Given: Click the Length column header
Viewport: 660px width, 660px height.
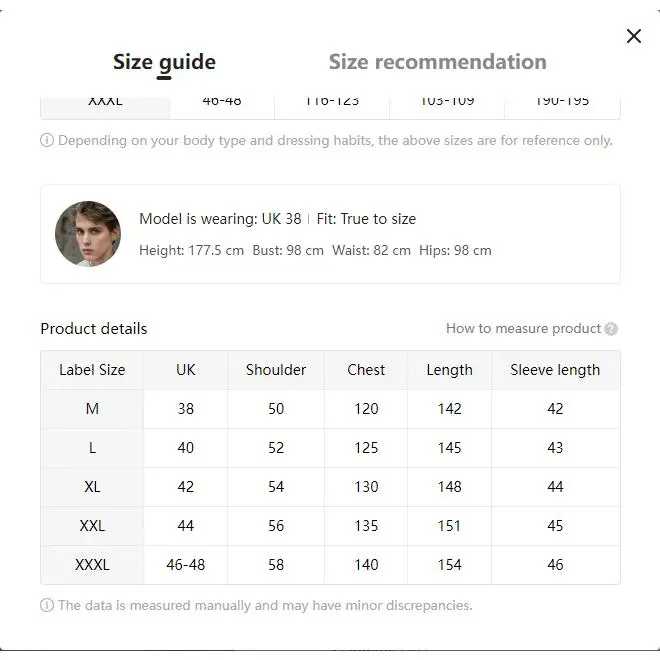Looking at the screenshot, I should pos(450,370).
